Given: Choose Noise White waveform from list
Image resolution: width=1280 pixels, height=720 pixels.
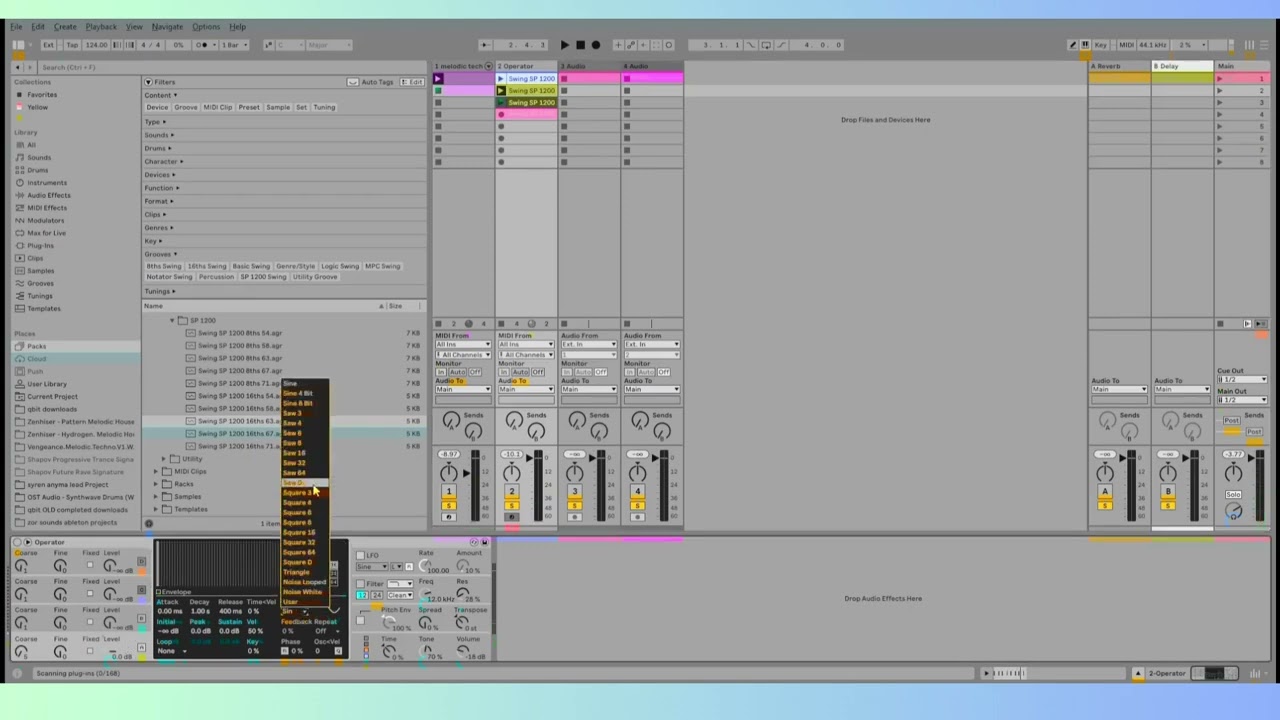Looking at the screenshot, I should [303, 592].
